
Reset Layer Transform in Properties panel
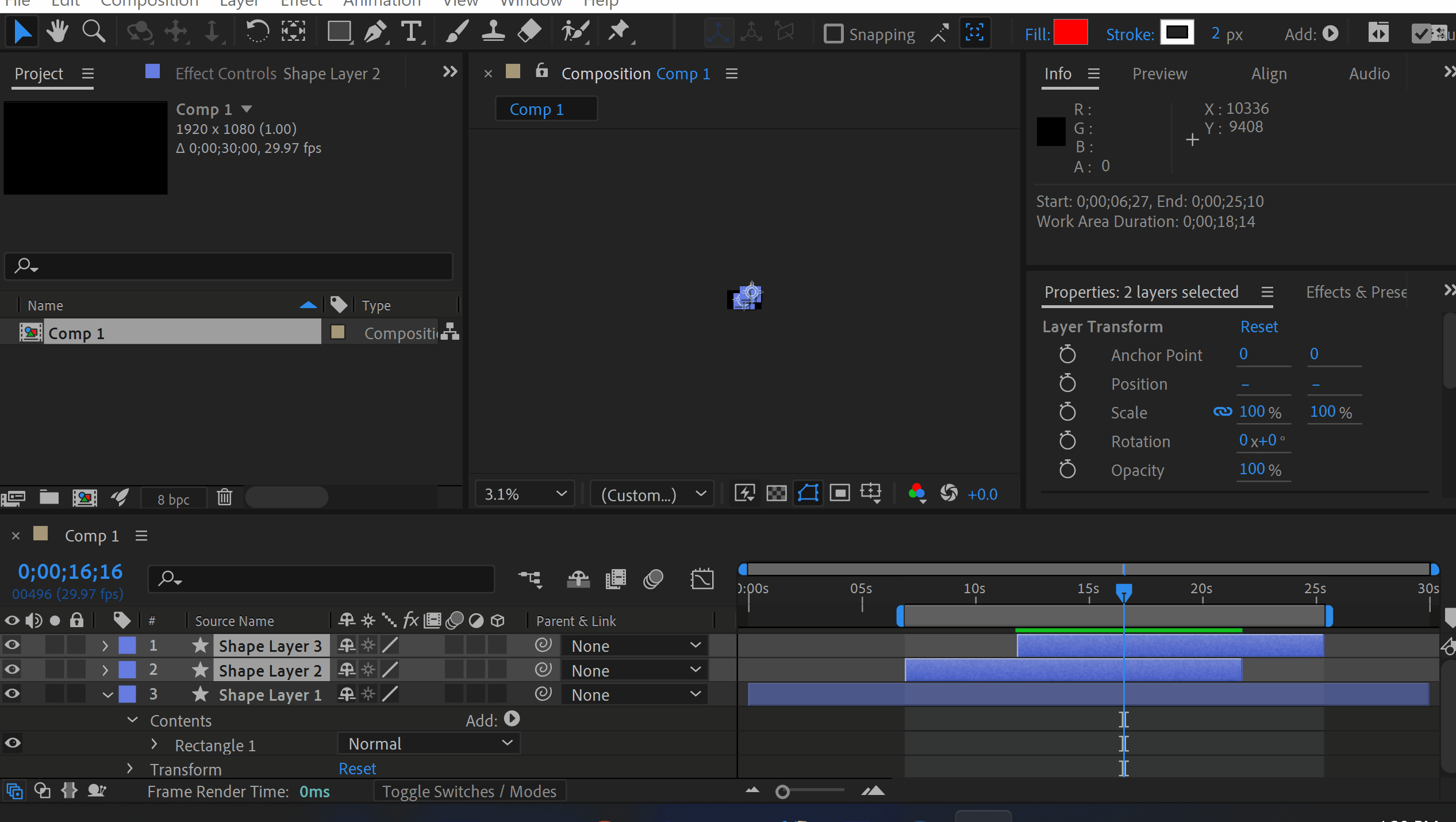pyautogui.click(x=1259, y=327)
